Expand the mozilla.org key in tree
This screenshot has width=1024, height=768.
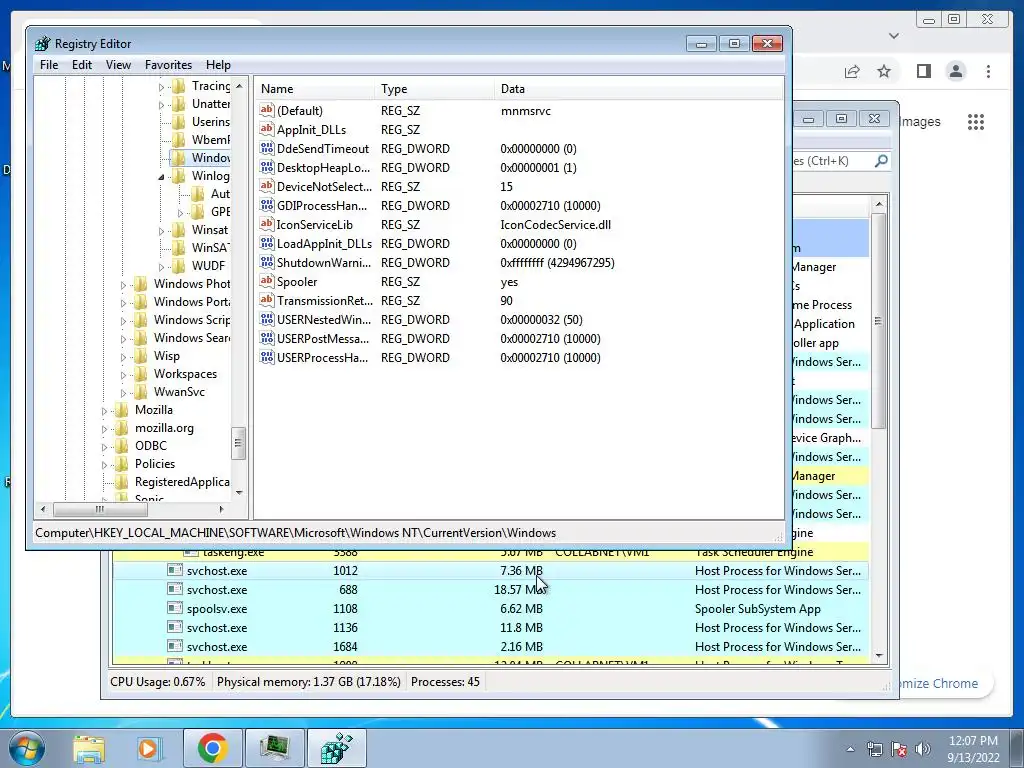pos(104,429)
